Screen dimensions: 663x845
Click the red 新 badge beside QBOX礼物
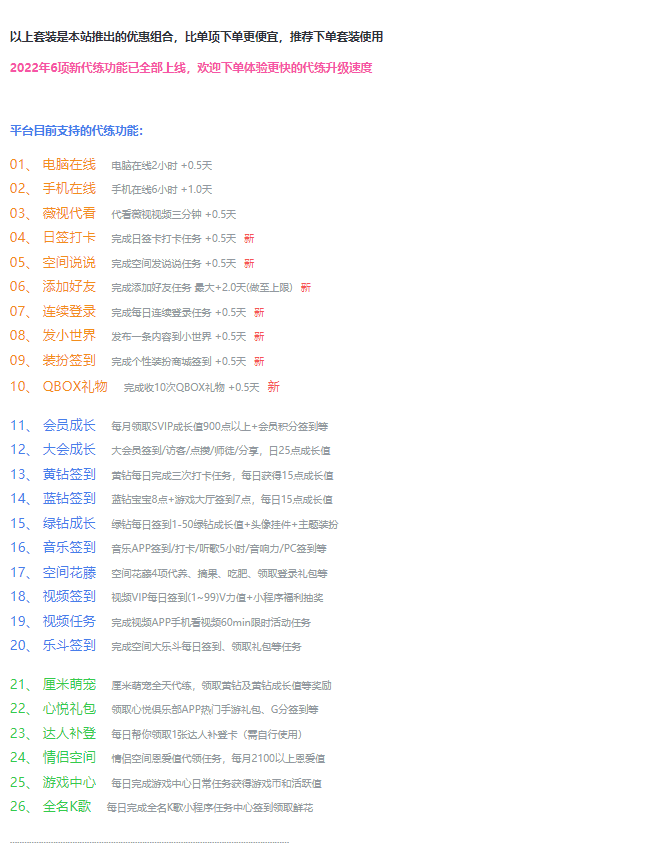(273, 387)
